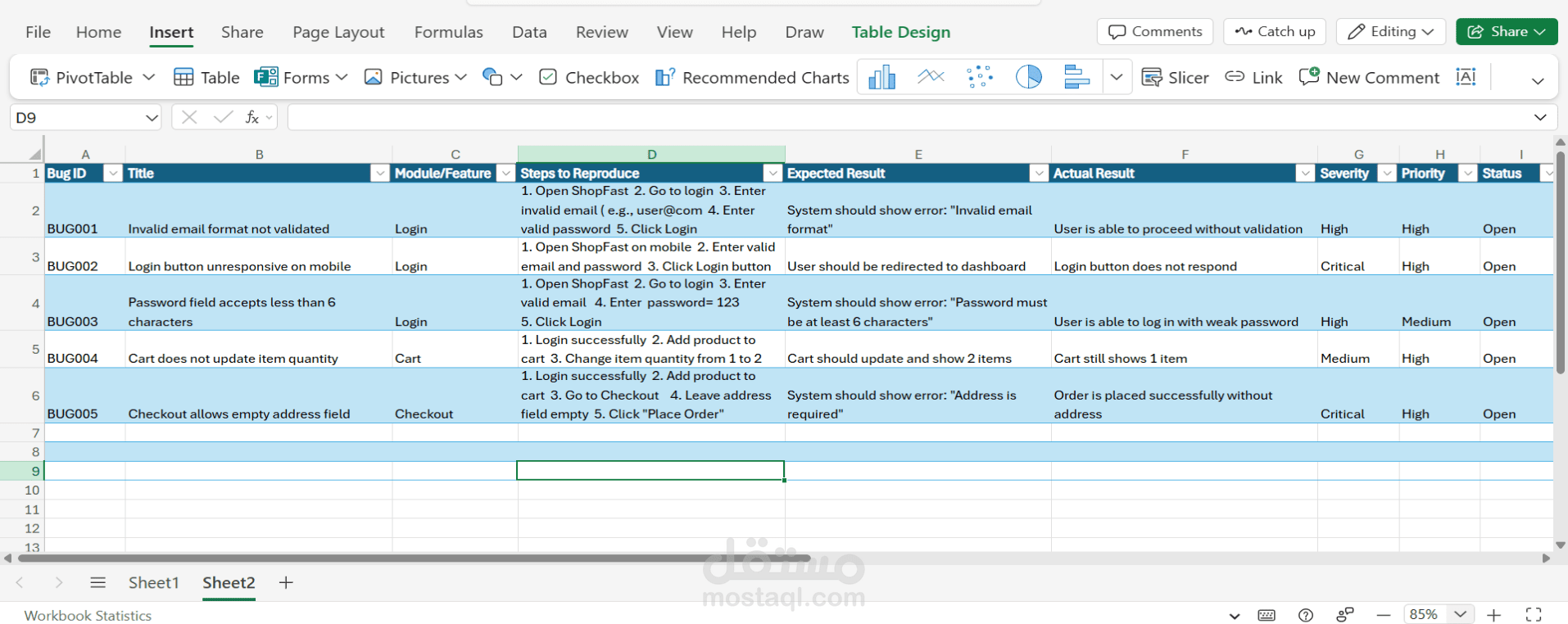This screenshot has height=624, width=1568.
Task: Open the Editing mode menu
Action: tap(1391, 31)
